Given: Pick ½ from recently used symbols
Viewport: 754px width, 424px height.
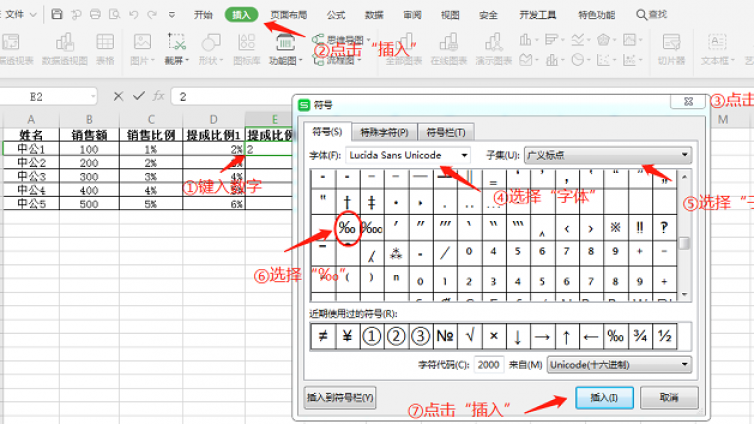Looking at the screenshot, I should [x=665, y=336].
